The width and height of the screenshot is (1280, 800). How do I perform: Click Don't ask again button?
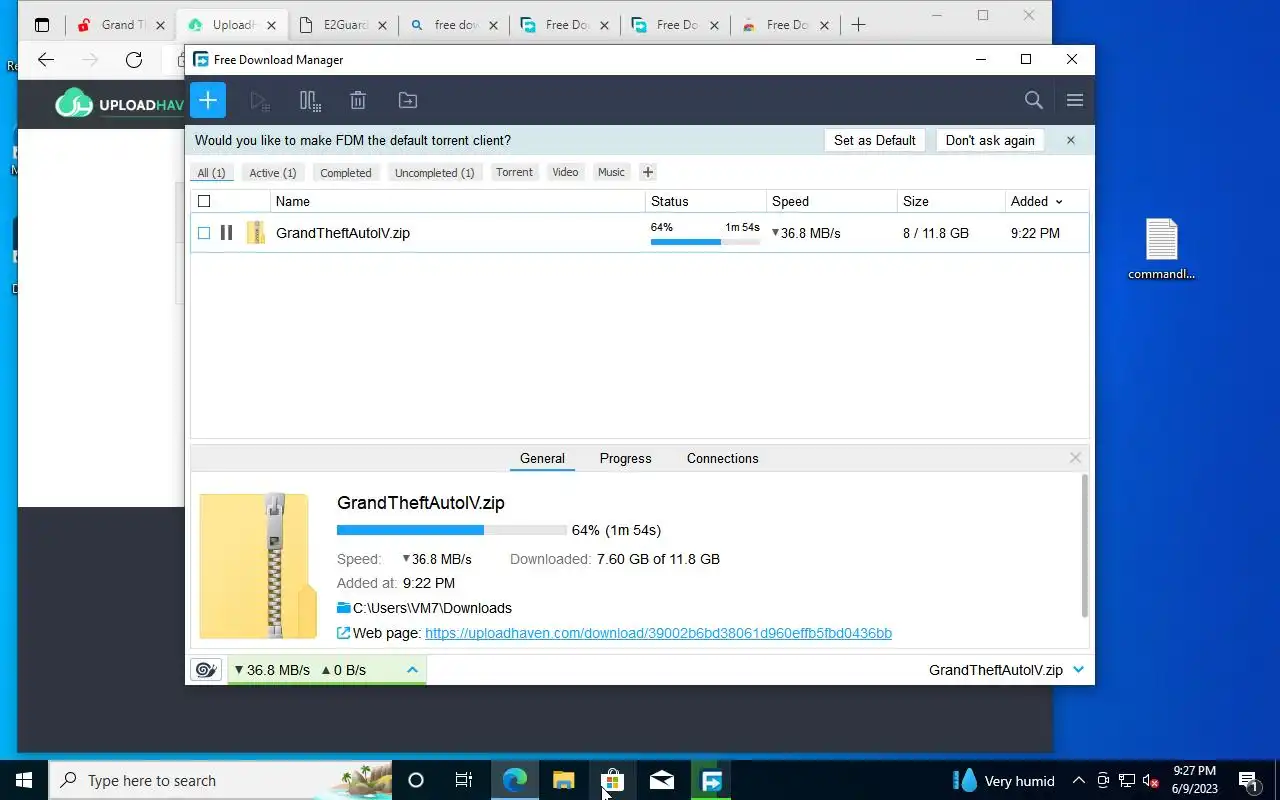[990, 140]
